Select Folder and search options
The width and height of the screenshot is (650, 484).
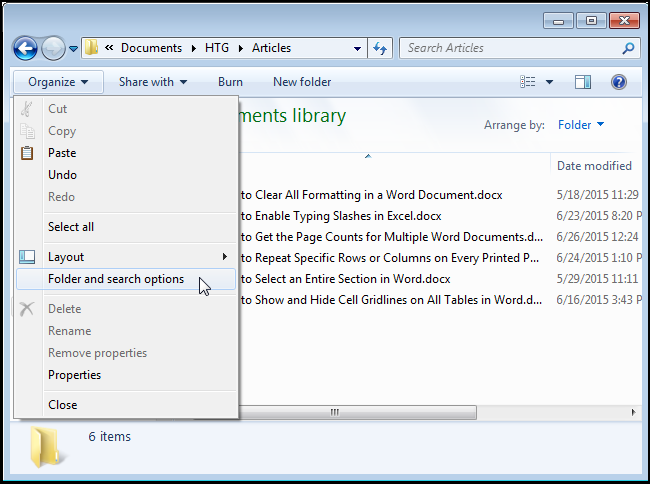click(116, 279)
